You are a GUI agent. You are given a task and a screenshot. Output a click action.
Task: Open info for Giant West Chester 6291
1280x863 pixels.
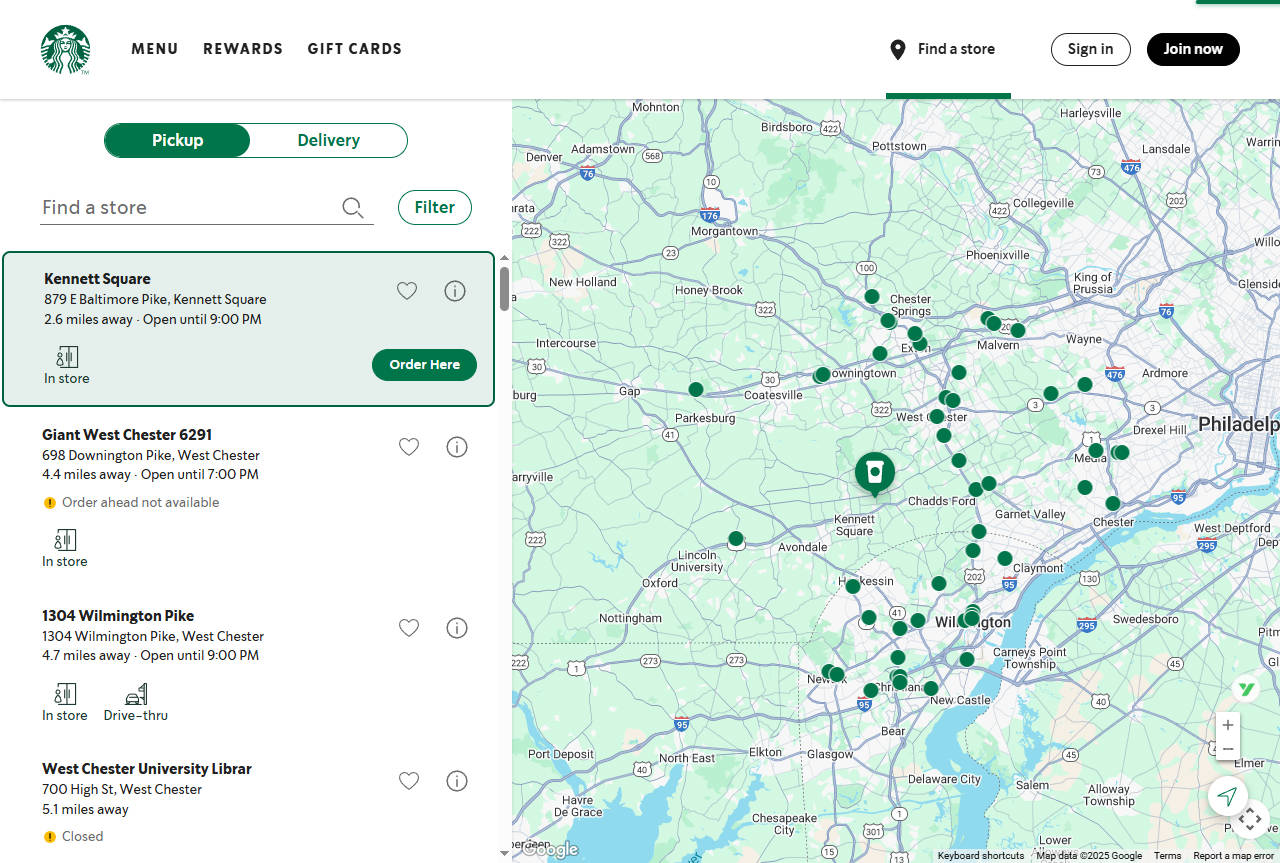coord(457,447)
